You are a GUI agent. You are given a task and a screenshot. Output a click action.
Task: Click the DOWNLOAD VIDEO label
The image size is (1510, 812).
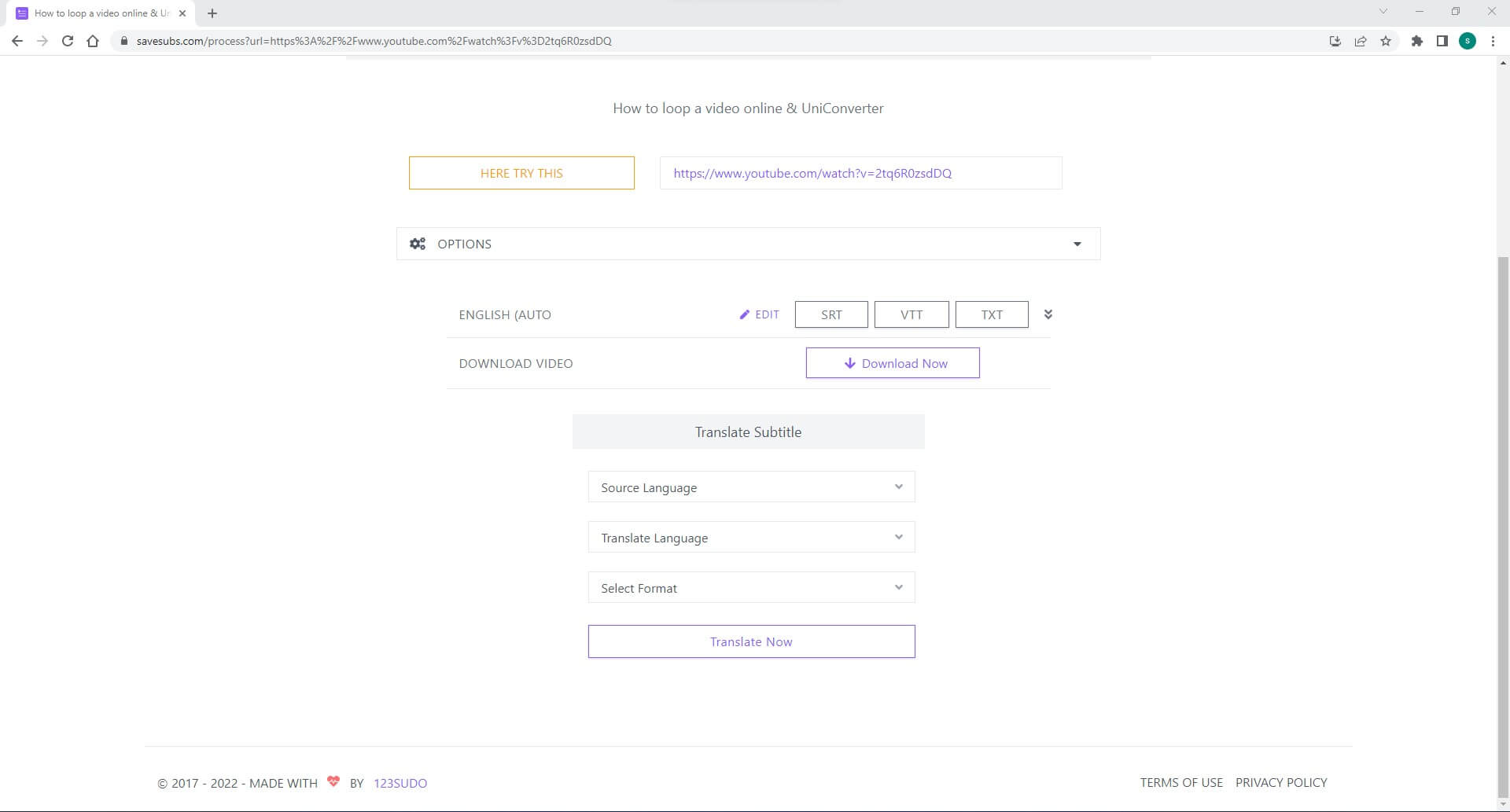tap(516, 363)
